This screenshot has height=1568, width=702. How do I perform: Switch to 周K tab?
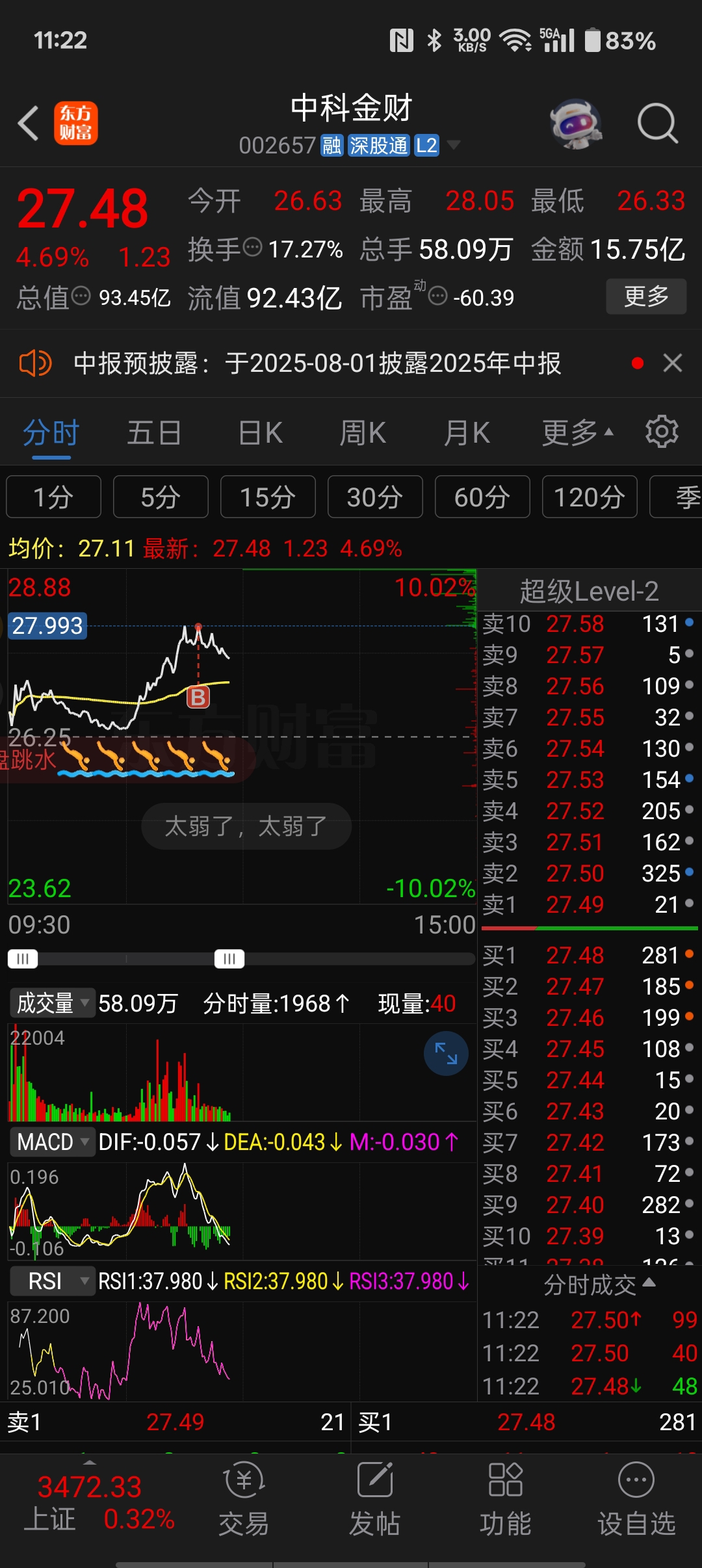coord(363,432)
